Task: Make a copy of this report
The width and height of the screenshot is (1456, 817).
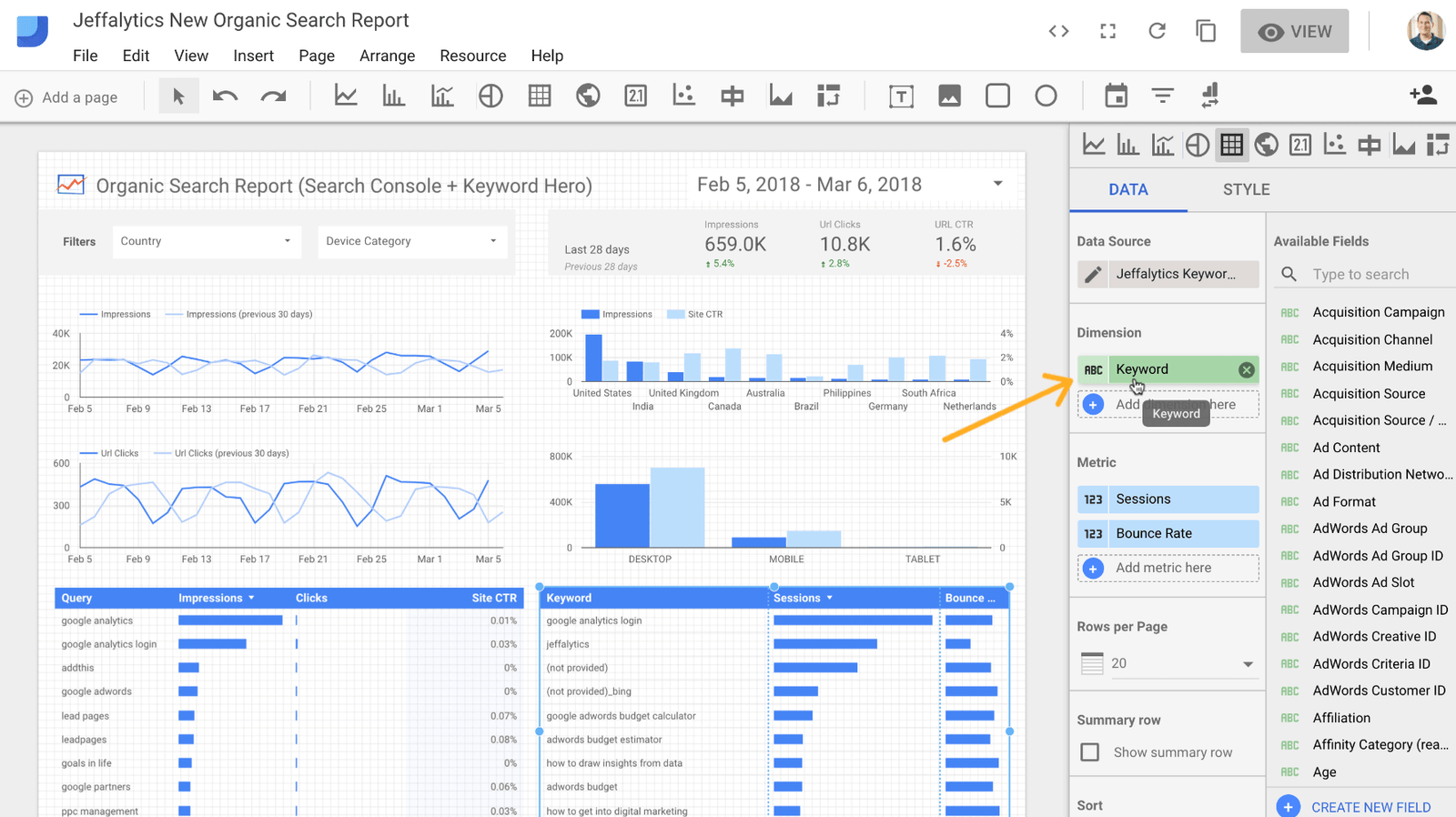Action: (x=1206, y=31)
